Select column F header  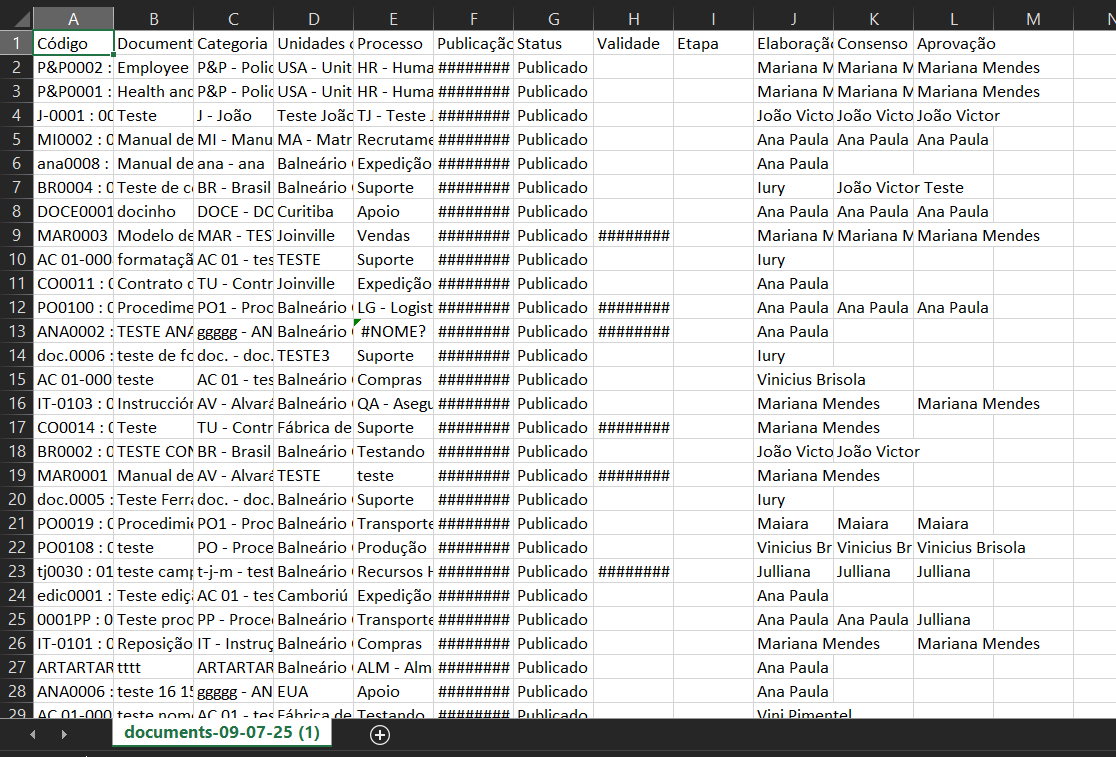coord(473,19)
